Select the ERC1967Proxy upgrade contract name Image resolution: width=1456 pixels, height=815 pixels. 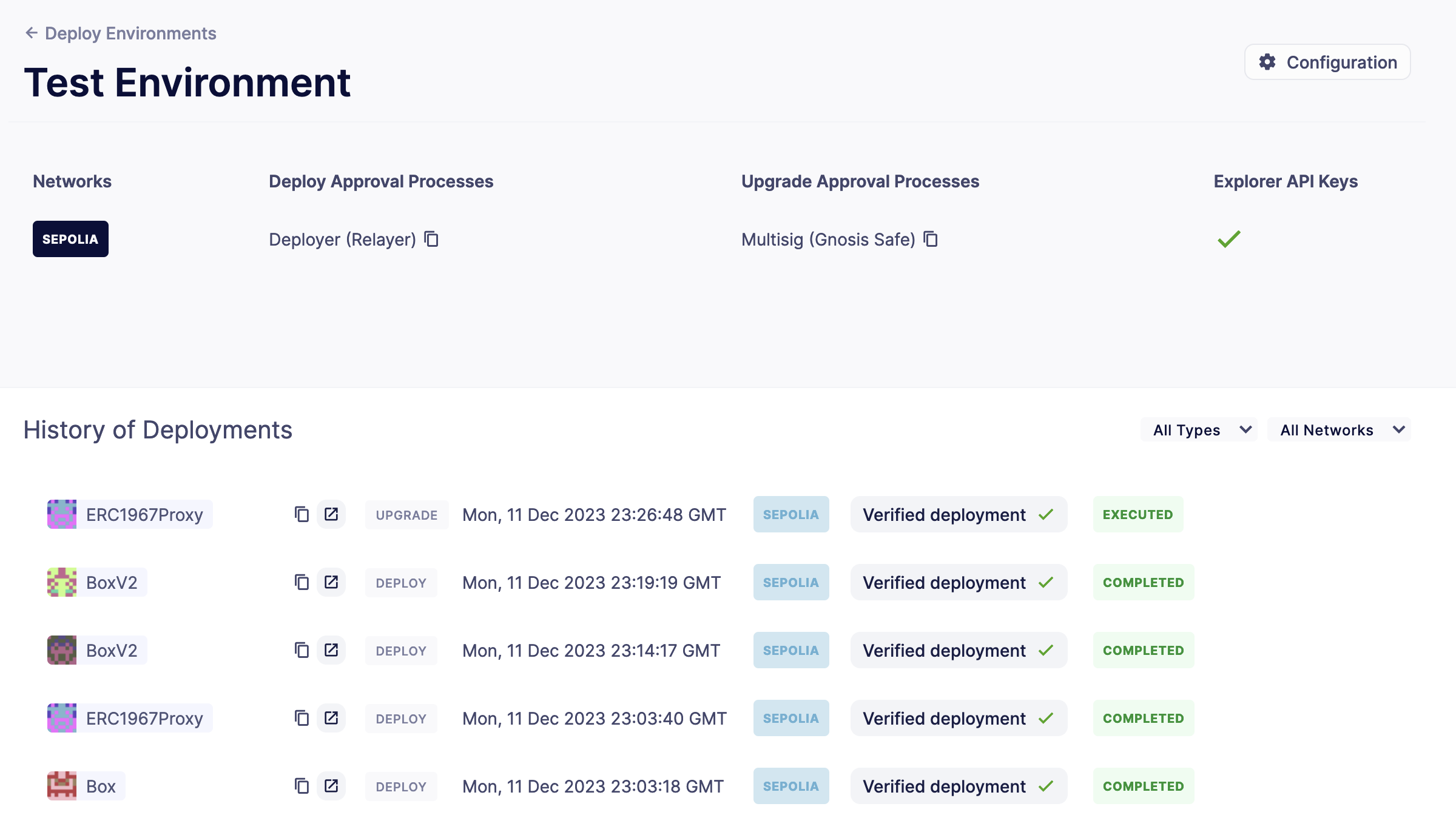click(144, 514)
